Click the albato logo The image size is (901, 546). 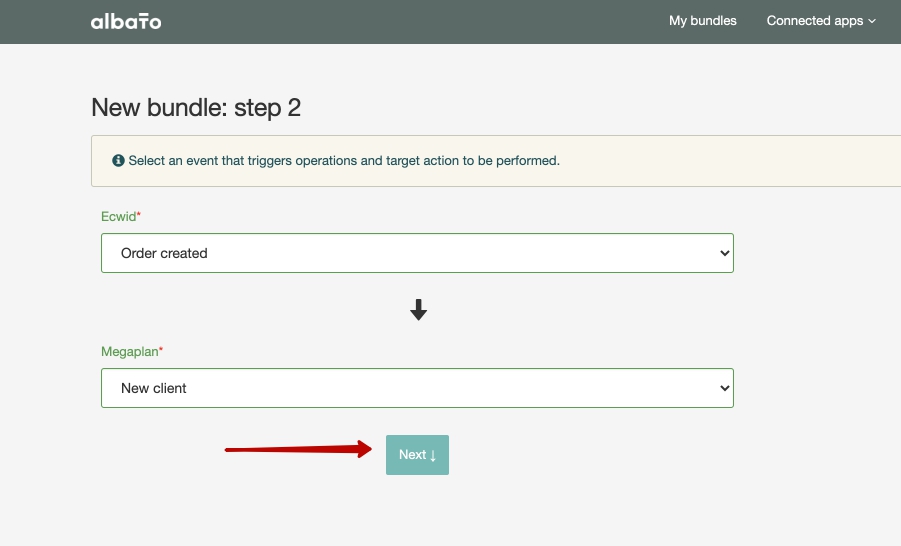[x=125, y=21]
